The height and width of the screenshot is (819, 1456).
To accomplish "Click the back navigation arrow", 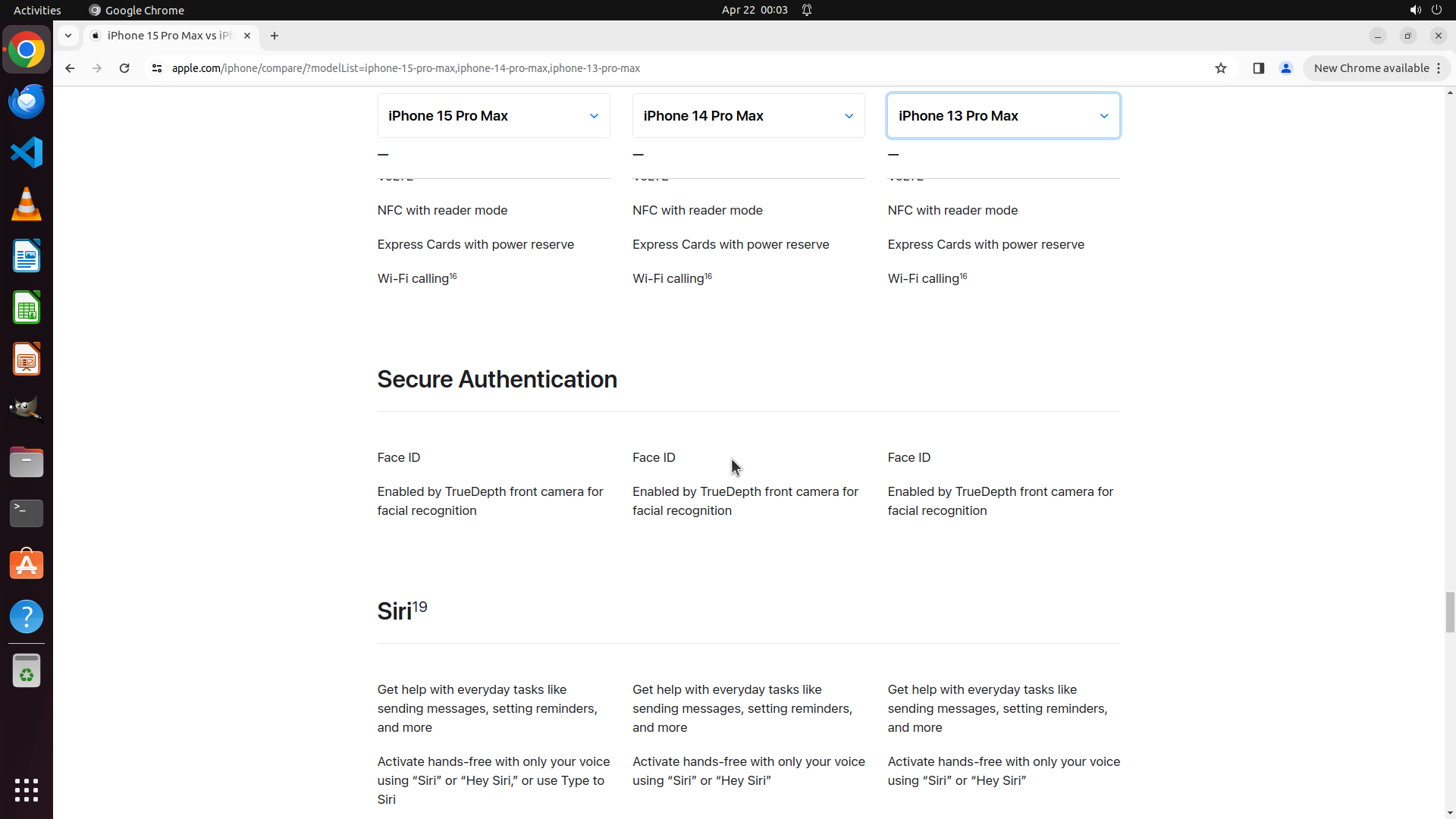I will 70,68.
